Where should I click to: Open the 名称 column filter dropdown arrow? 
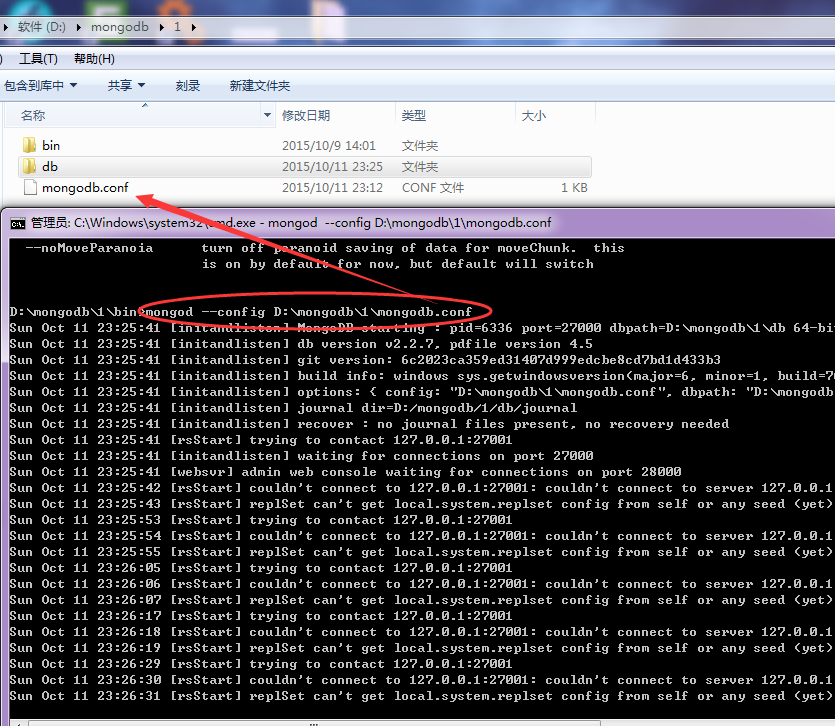point(267,116)
